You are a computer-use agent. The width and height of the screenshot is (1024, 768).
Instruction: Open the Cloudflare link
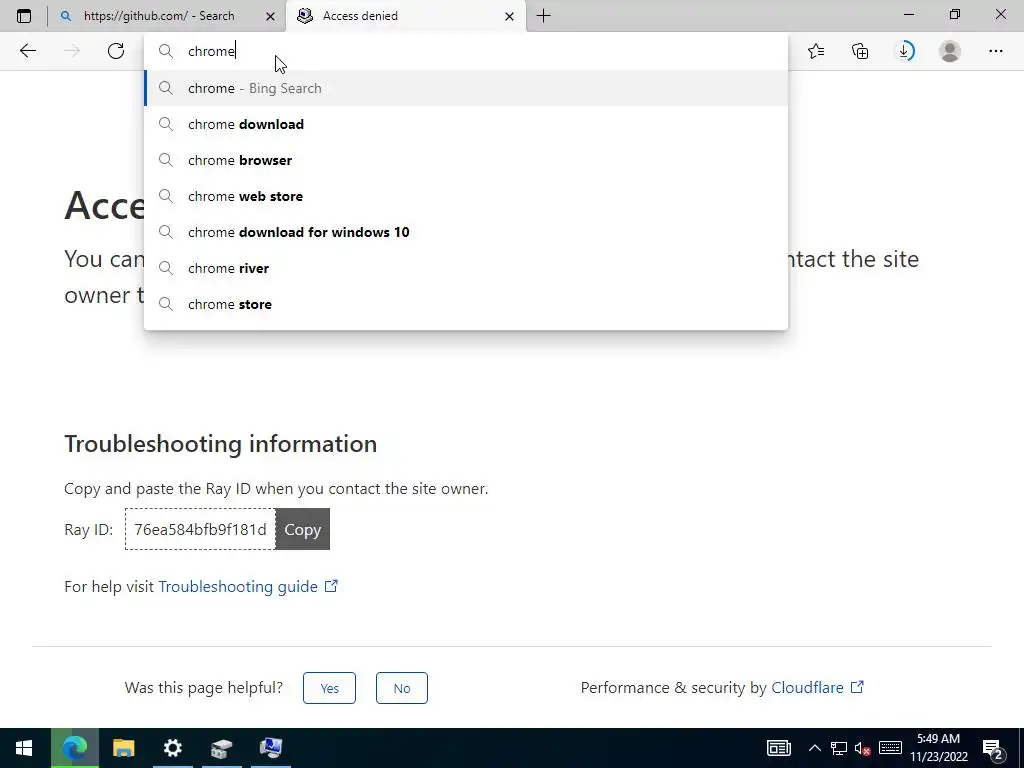click(x=818, y=687)
